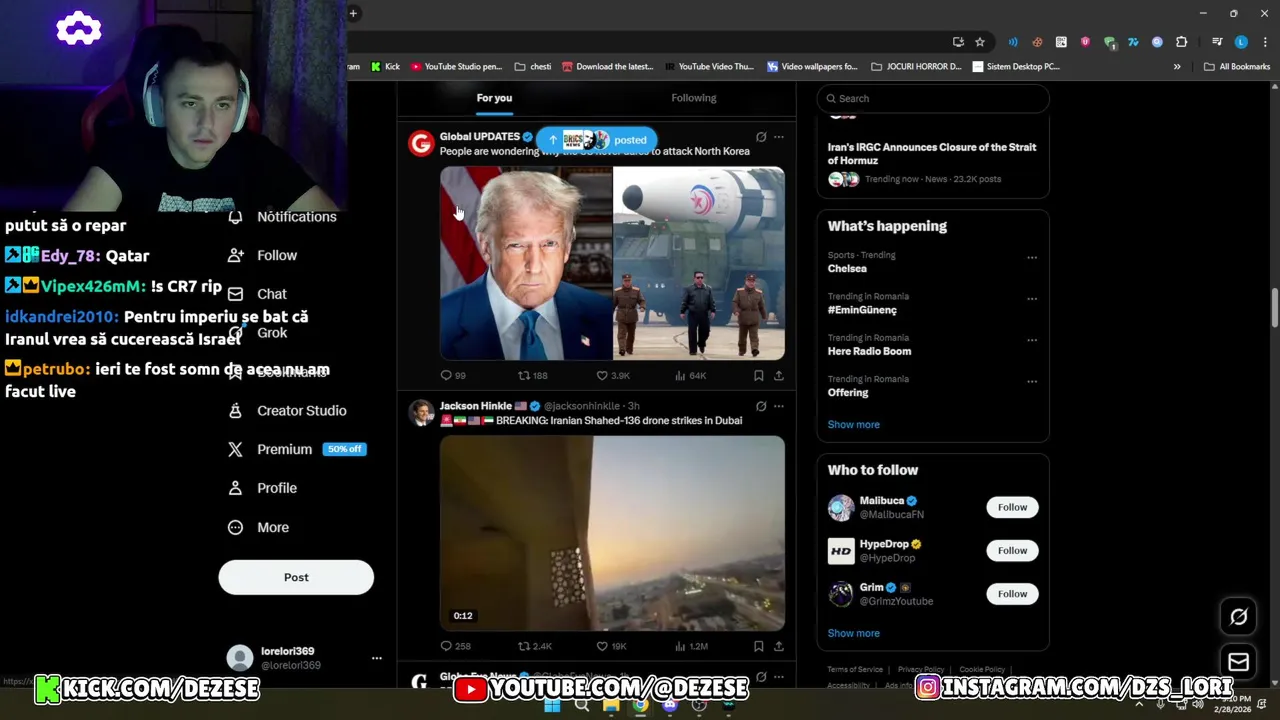Play the Dubai drone strike video

pos(612,533)
